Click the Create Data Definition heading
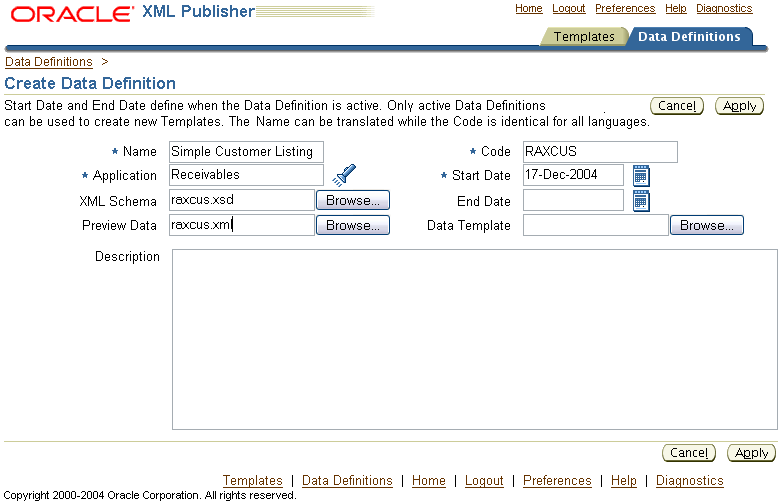Screen dimensions: 780x502 click(90, 83)
